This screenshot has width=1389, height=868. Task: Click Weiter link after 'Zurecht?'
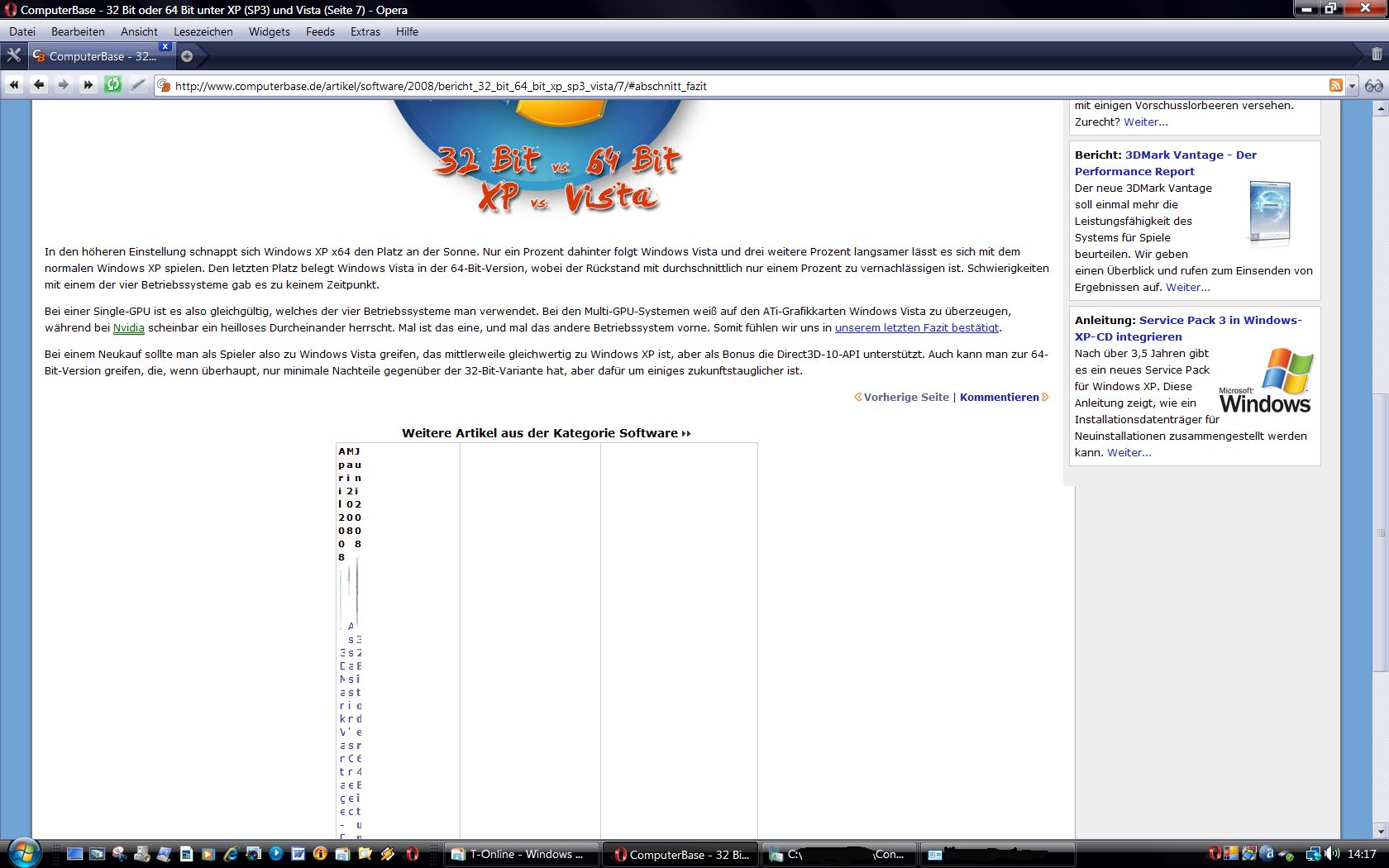point(1145,122)
